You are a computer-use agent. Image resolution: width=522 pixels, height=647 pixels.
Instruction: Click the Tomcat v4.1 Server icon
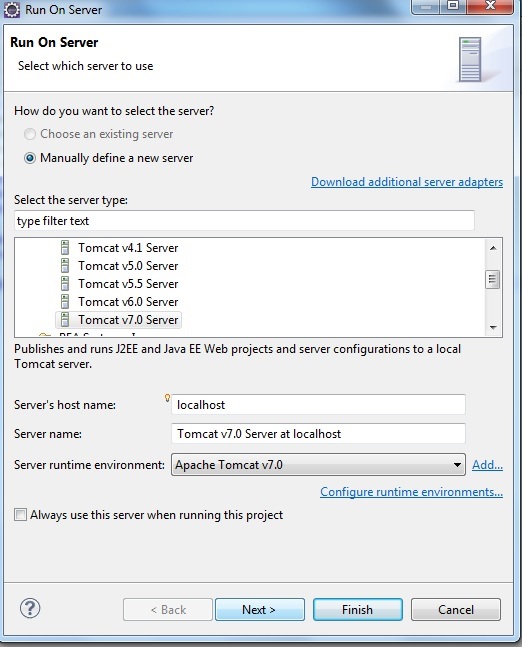65,248
